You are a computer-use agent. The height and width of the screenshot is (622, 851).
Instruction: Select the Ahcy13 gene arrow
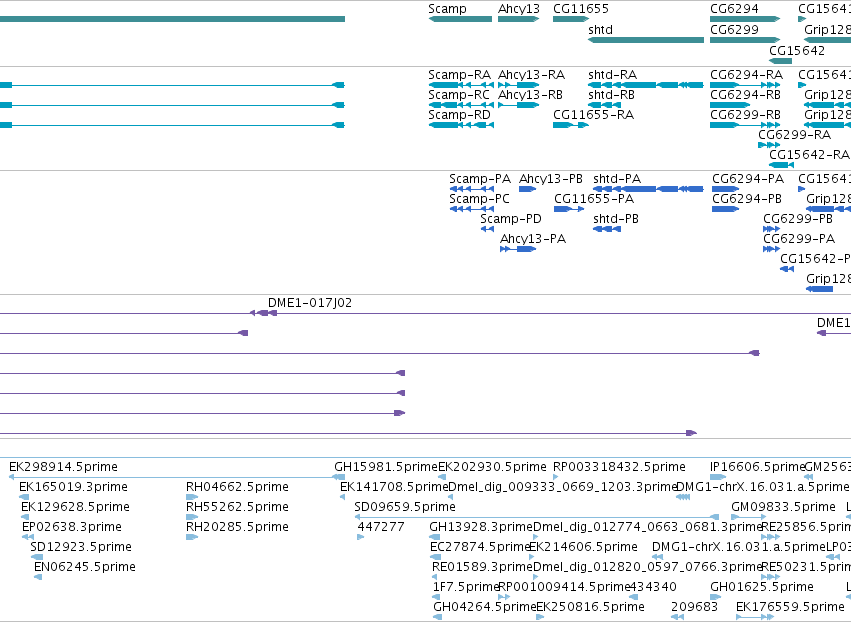518,19
